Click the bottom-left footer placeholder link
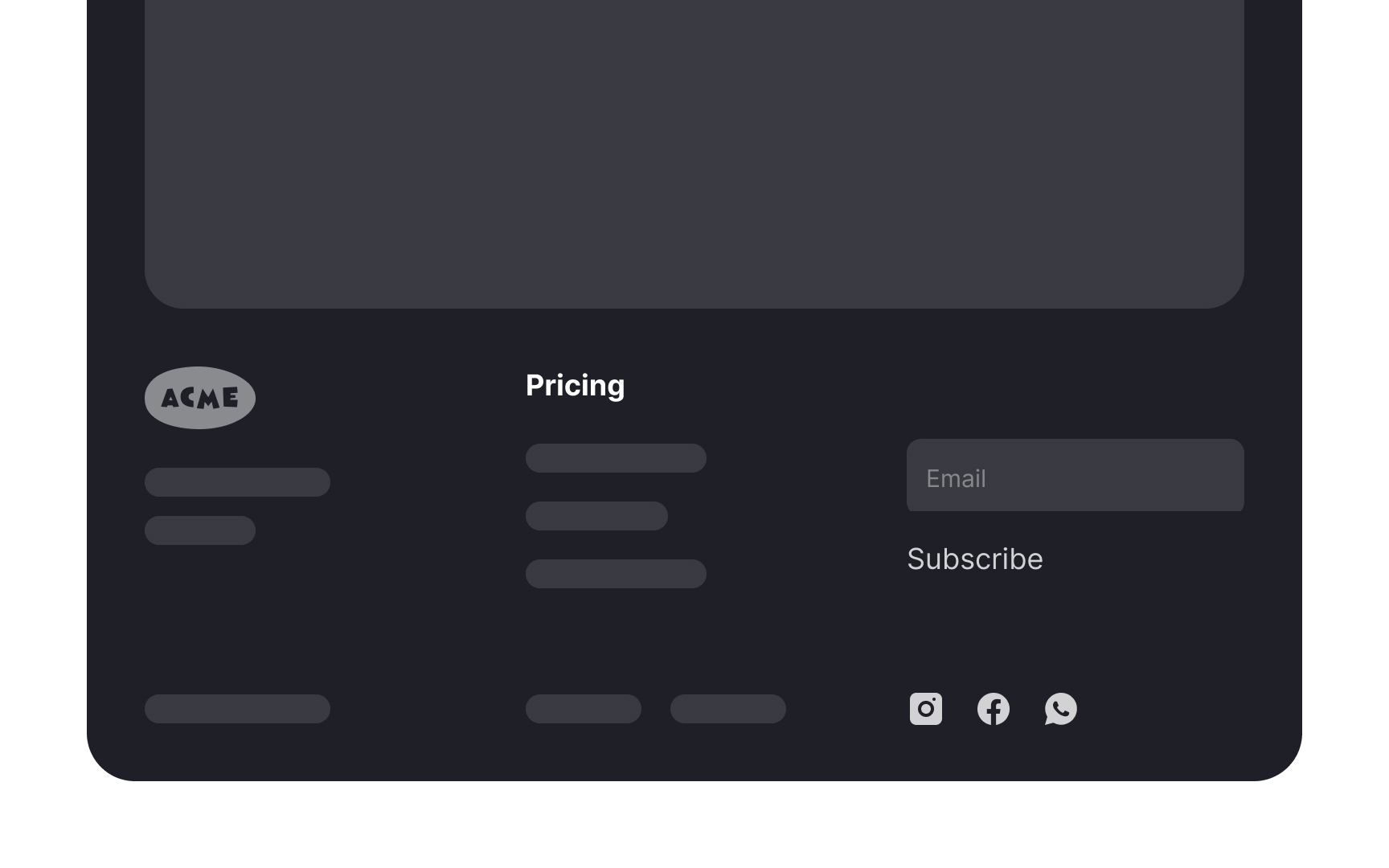The image size is (1389, 868). [x=237, y=709]
